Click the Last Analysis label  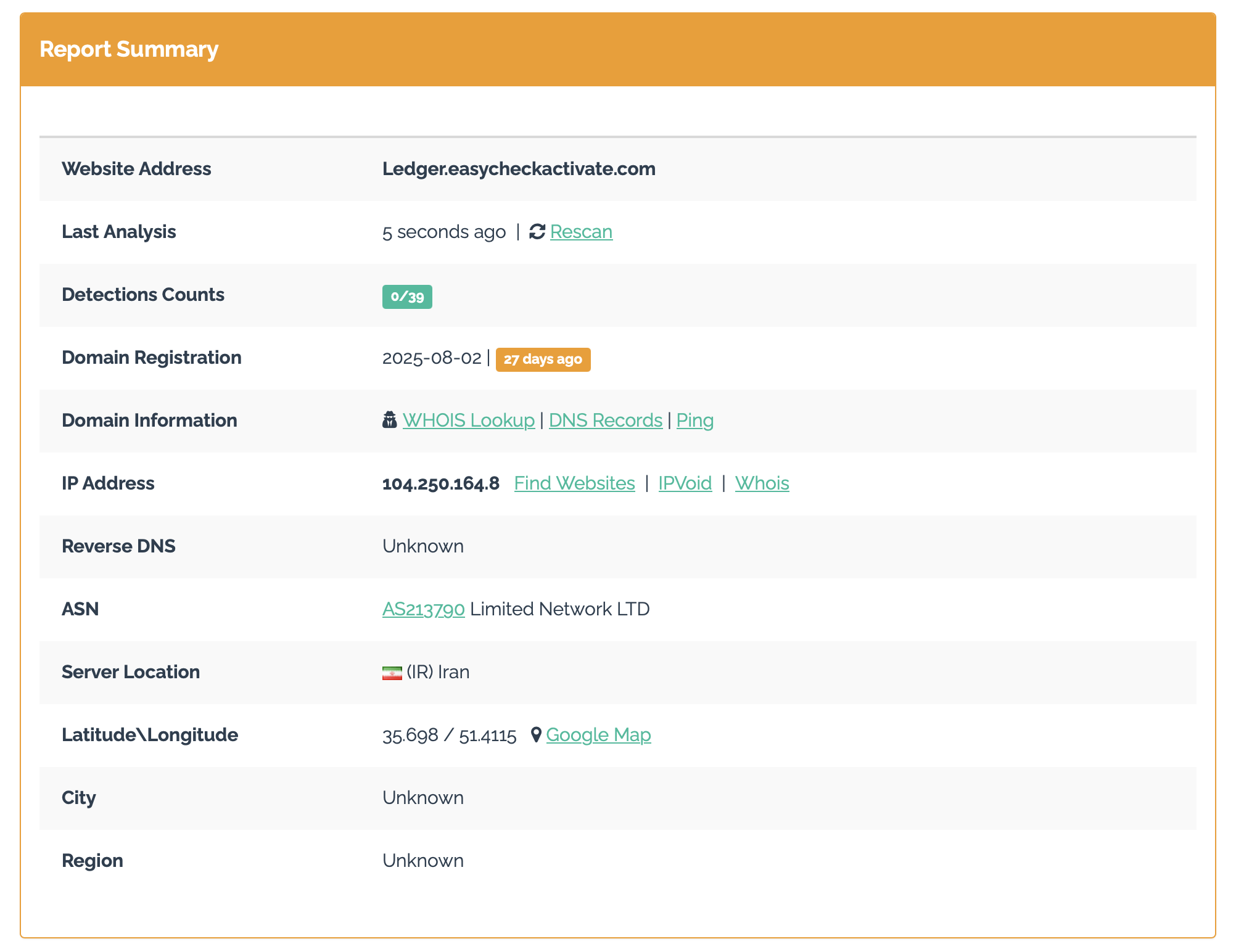pyautogui.click(x=119, y=232)
